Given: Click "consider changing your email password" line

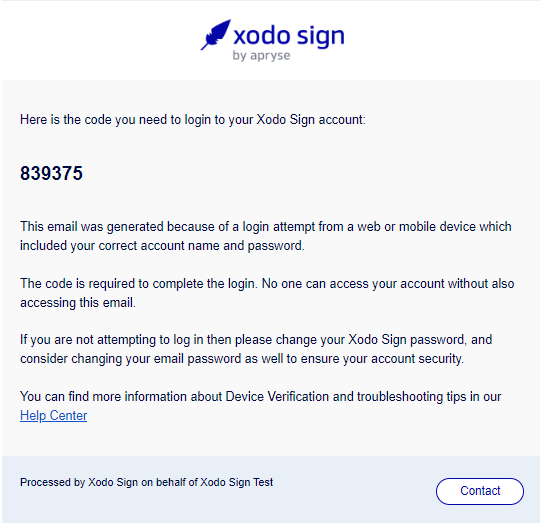Looking at the screenshot, I should point(242,359).
